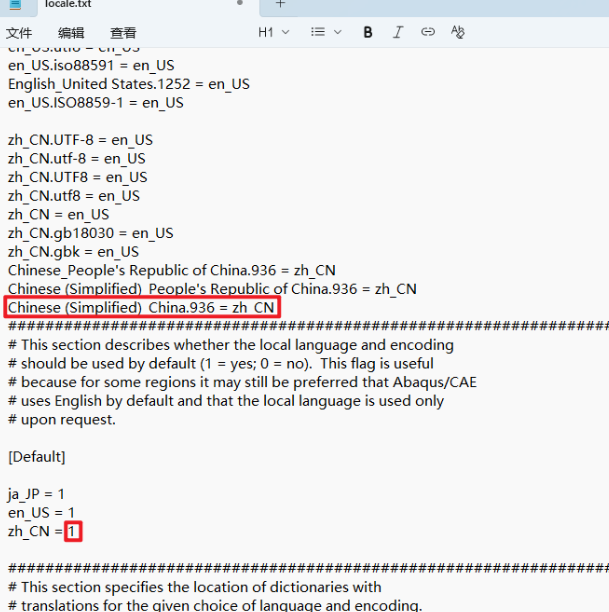
Task: Expand the H1 heading dropdown
Action: [x=274, y=32]
